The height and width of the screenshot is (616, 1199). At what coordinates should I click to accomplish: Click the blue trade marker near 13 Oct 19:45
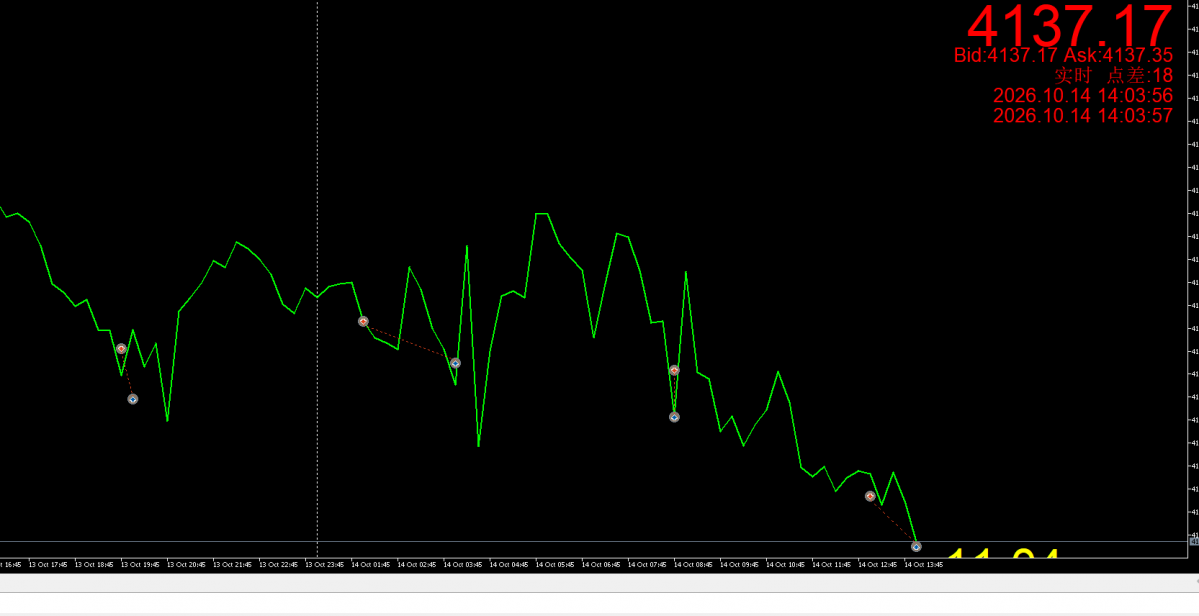click(x=132, y=399)
